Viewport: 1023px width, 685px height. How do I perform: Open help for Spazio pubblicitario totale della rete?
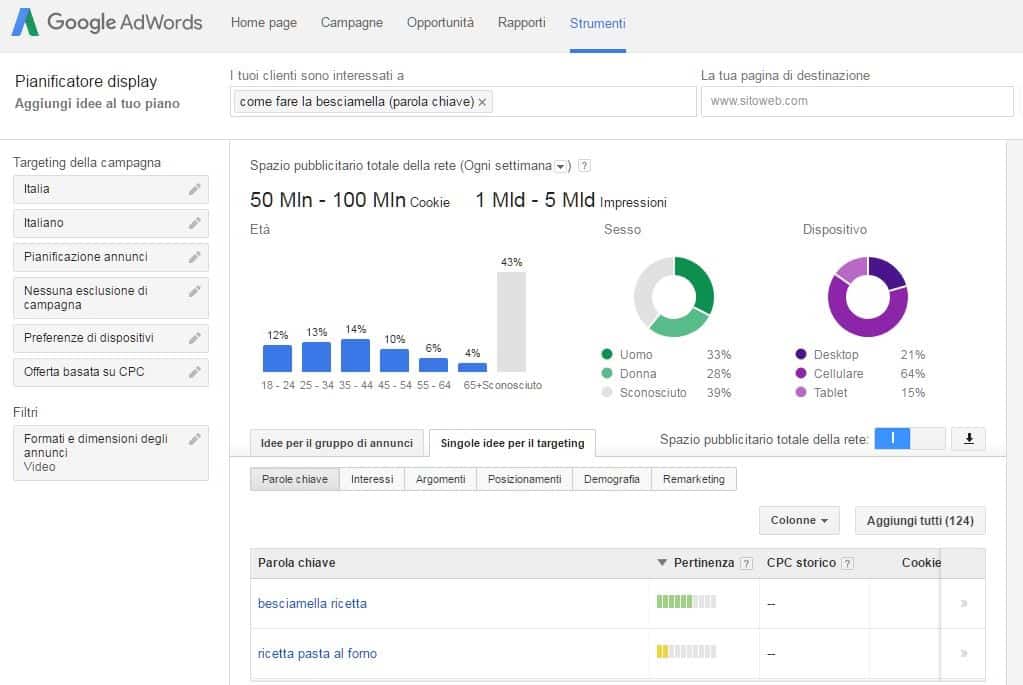click(584, 166)
